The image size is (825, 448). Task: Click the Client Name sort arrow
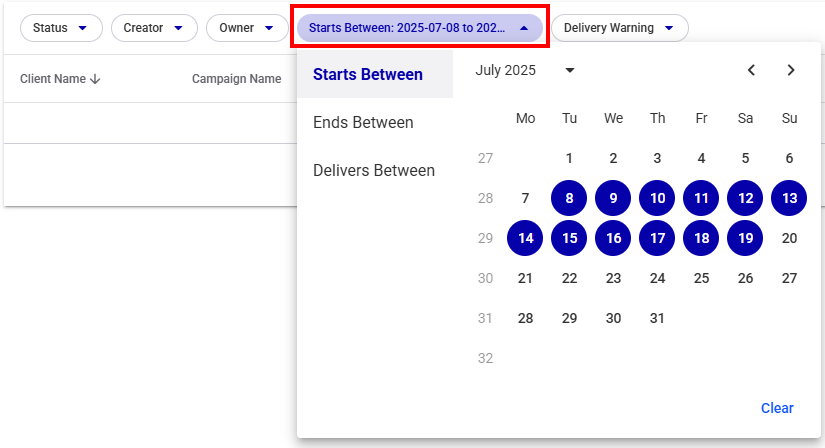click(96, 79)
